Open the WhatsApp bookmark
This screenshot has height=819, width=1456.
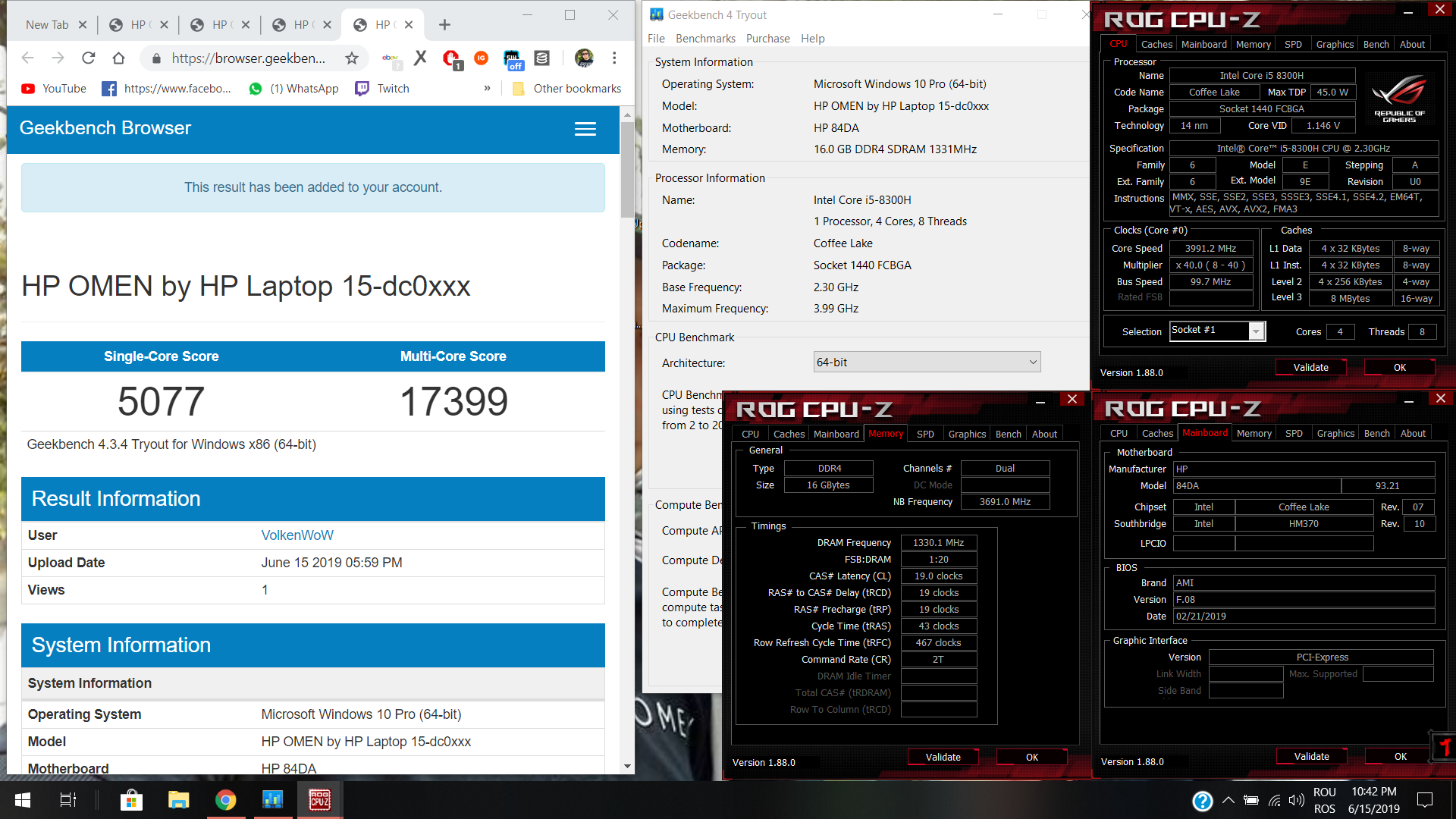pyautogui.click(x=293, y=89)
